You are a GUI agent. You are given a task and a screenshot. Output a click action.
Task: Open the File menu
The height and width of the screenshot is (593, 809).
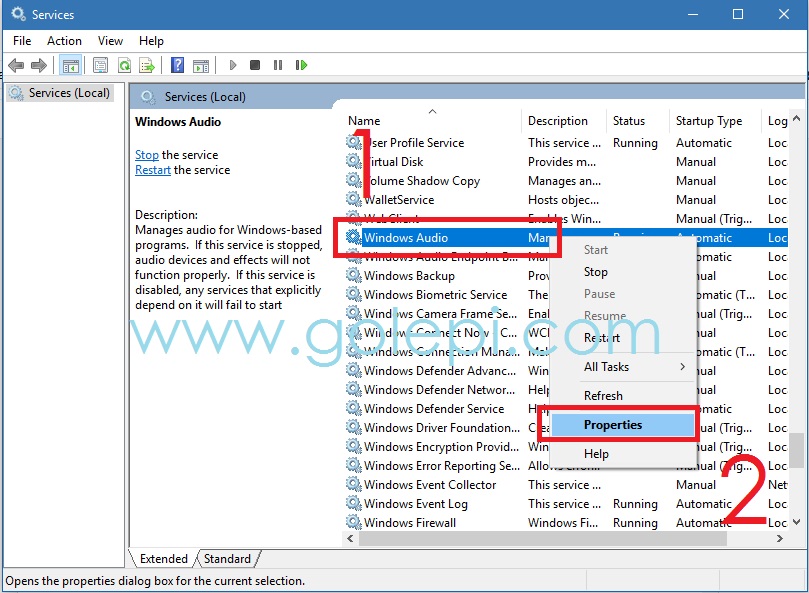(22, 41)
